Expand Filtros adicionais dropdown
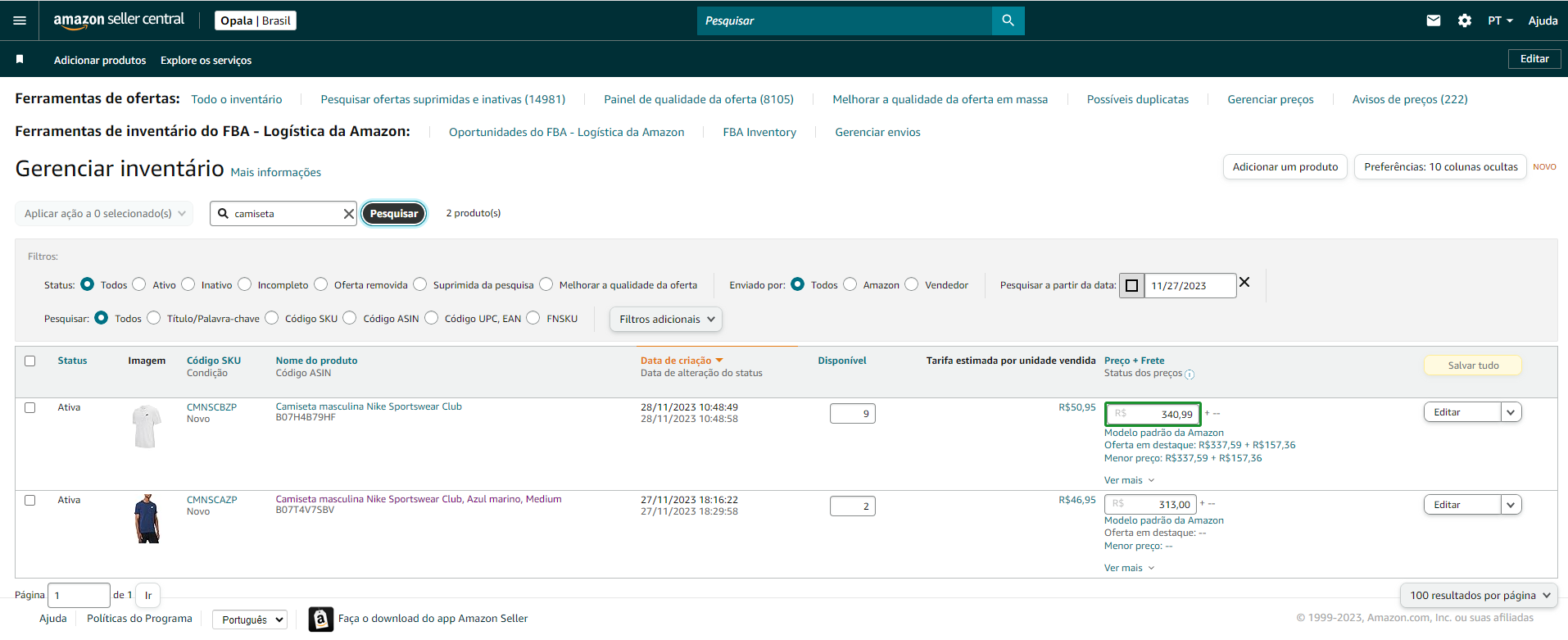Image resolution: width=1568 pixels, height=640 pixels. click(x=666, y=319)
